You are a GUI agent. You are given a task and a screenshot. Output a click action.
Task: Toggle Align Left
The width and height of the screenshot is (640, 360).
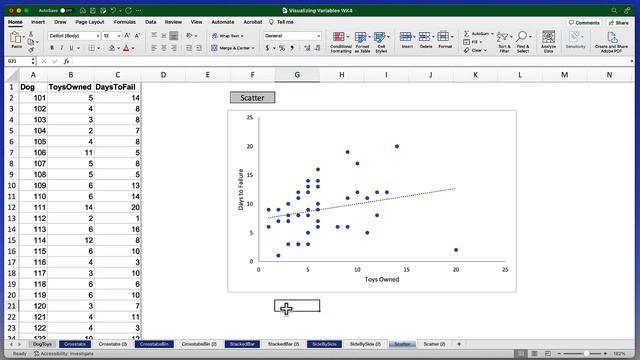coord(154,48)
